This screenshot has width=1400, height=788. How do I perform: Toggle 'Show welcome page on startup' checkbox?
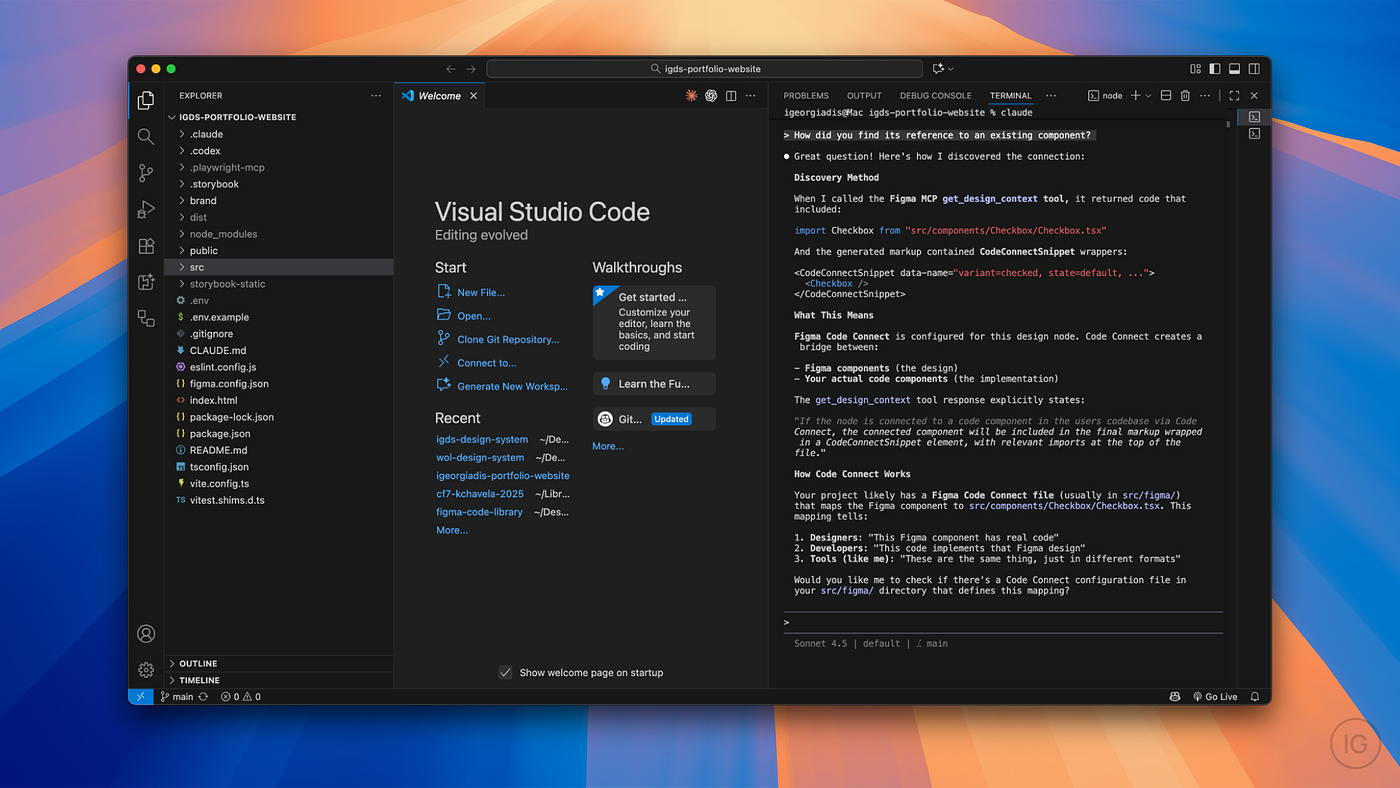pos(505,672)
